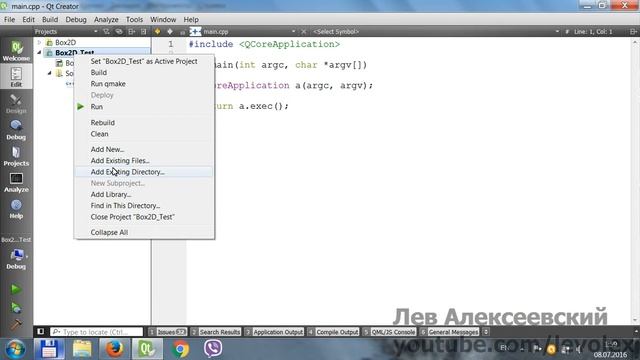Switch to Debug mode in sidebar

(x=16, y=130)
